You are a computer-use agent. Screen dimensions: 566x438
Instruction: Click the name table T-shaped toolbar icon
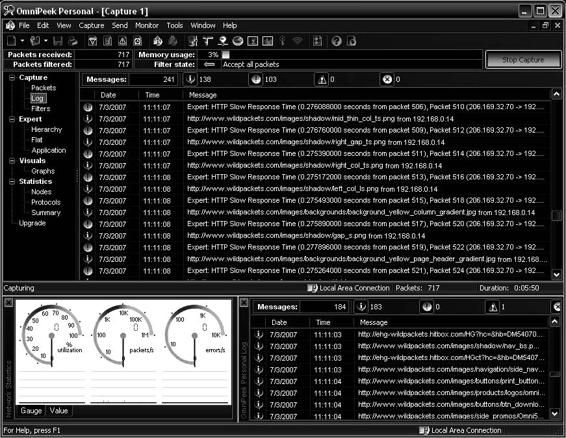pyautogui.click(x=208, y=41)
